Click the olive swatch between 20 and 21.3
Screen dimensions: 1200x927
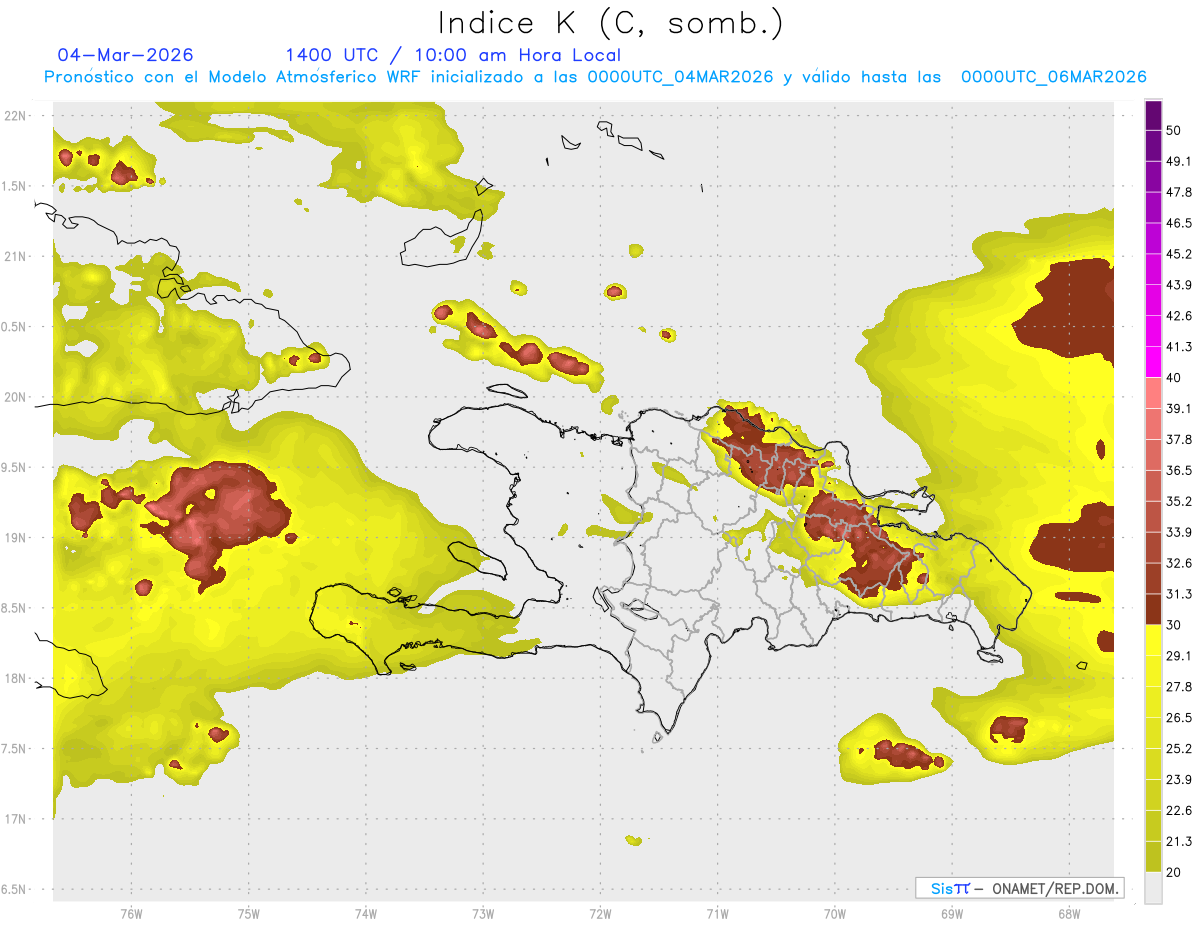1153,857
